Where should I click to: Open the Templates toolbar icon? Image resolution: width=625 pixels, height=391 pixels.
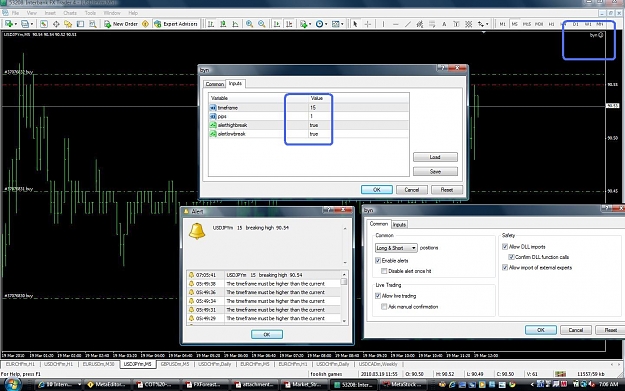[336, 24]
